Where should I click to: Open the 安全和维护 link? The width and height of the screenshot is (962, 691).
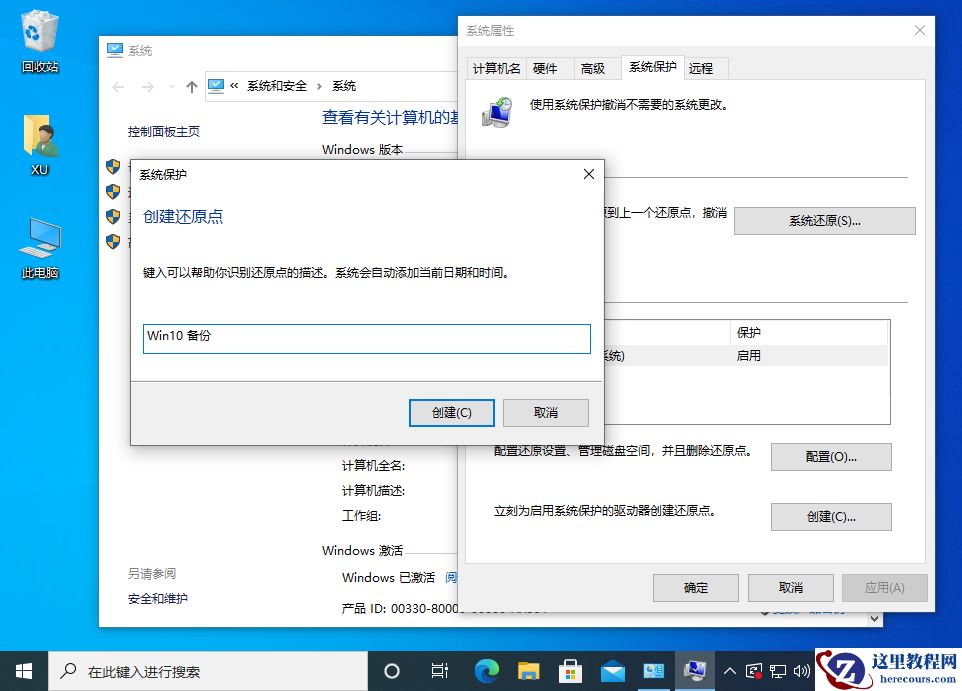pyautogui.click(x=158, y=600)
